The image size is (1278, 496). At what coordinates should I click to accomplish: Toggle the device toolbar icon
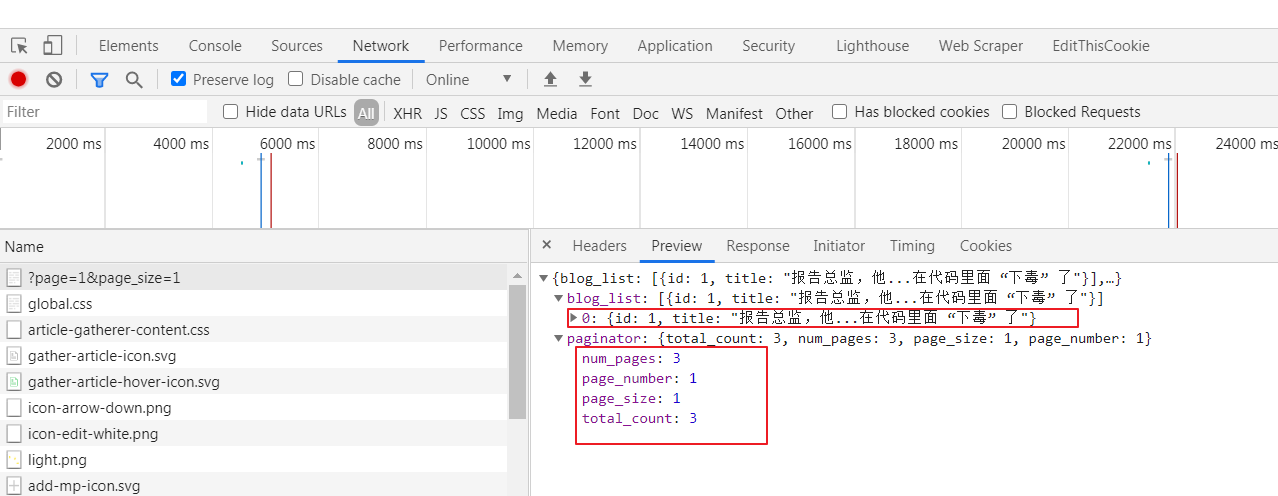[x=52, y=46]
